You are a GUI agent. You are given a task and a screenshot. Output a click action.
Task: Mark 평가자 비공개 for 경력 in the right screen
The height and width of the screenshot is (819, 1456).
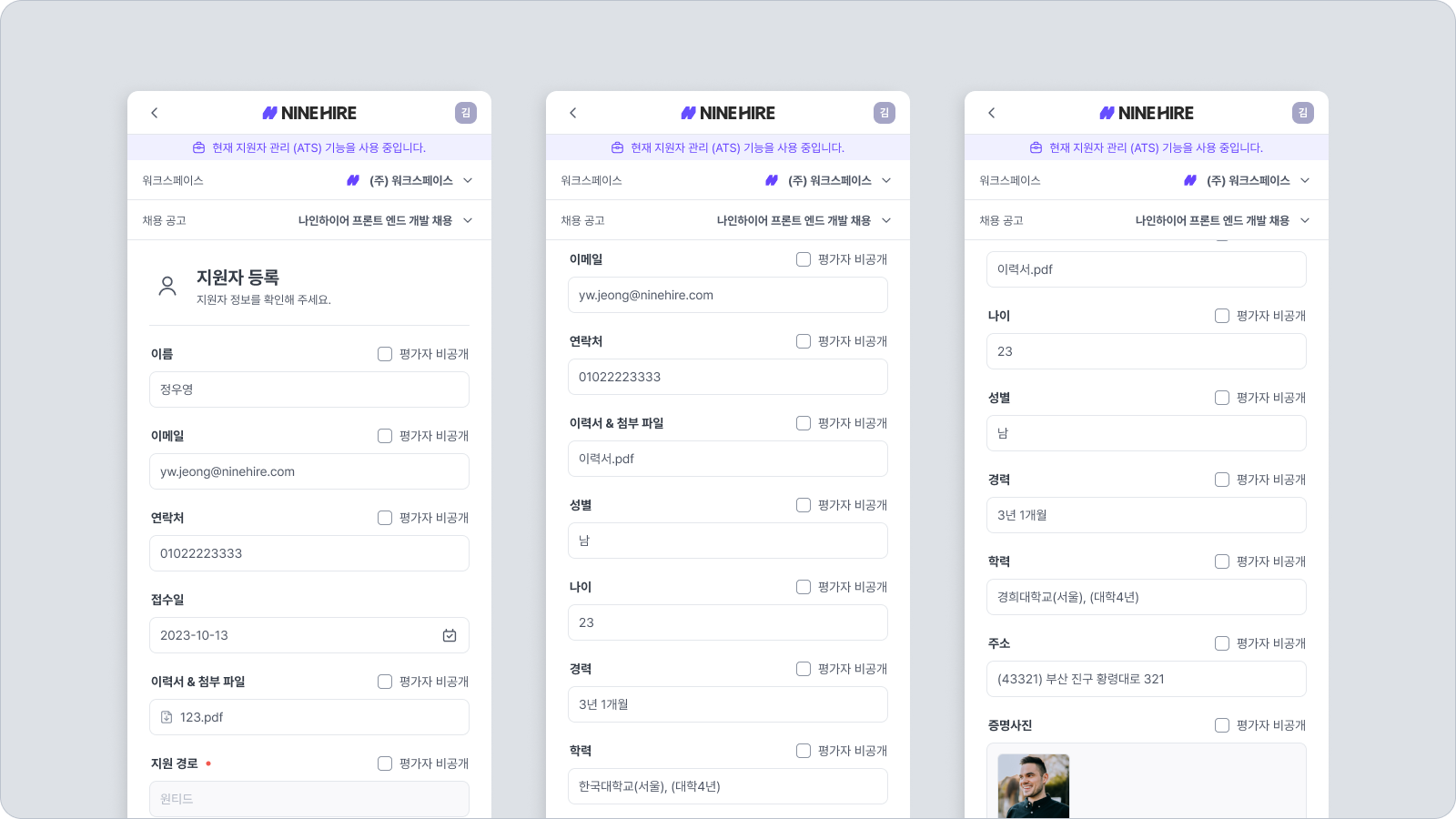1222,480
